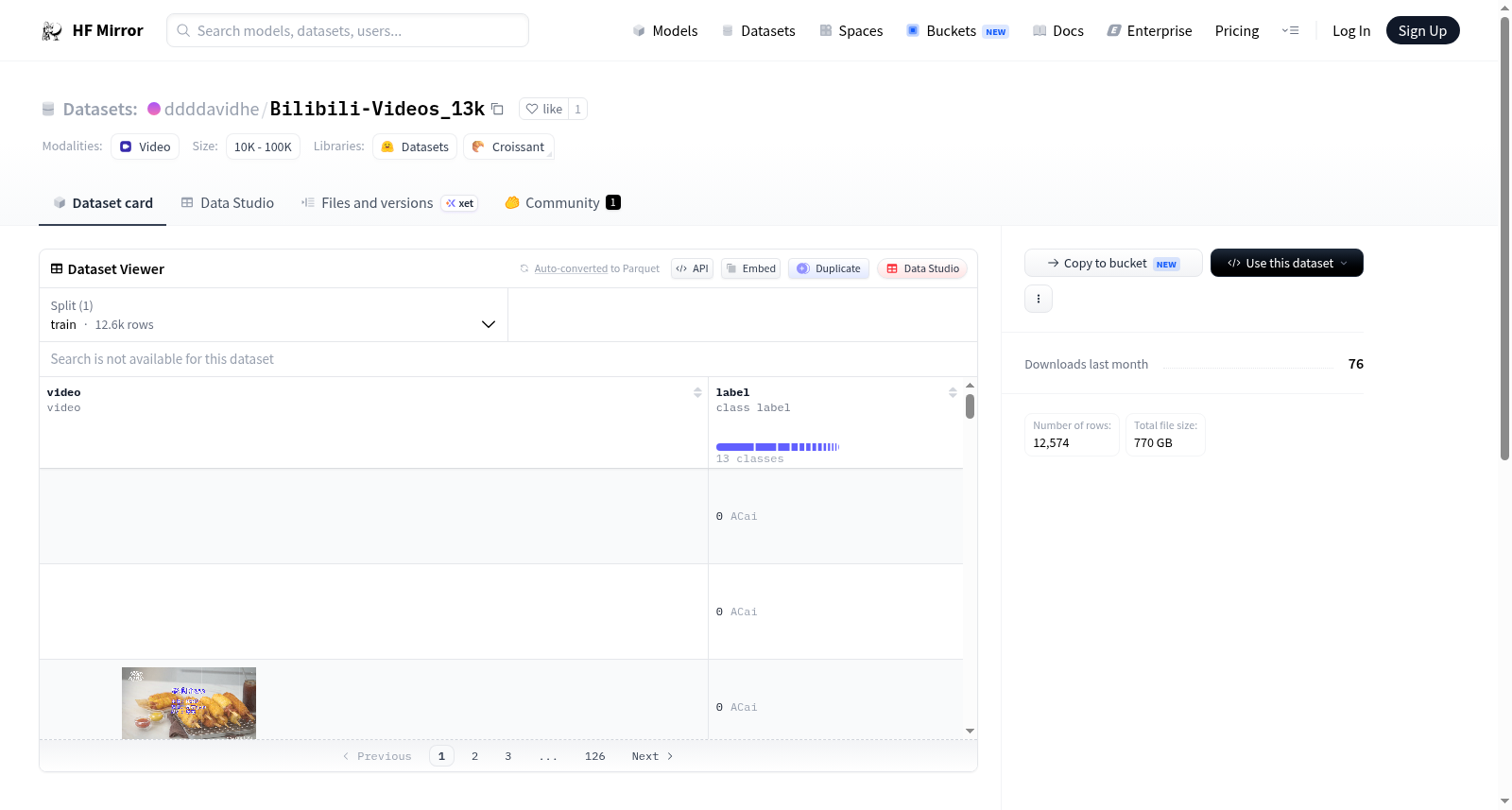Click Copy to bucket button
Image resolution: width=1512 pixels, height=810 pixels.
pos(1113,263)
